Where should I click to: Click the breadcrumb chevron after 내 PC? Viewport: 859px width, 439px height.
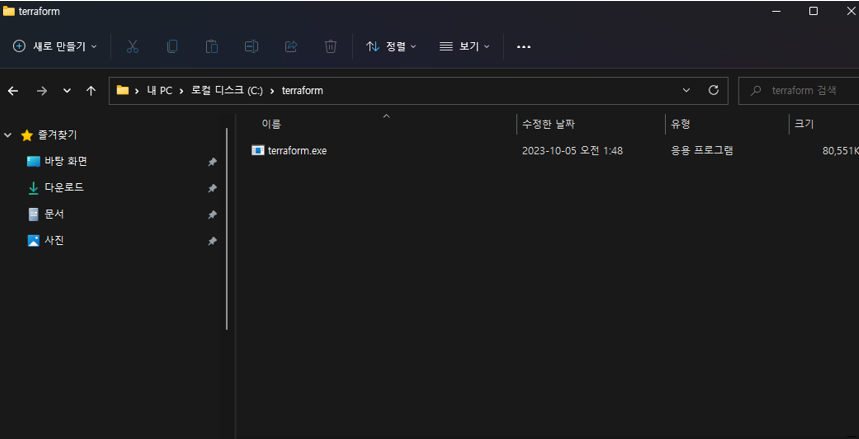click(x=181, y=91)
